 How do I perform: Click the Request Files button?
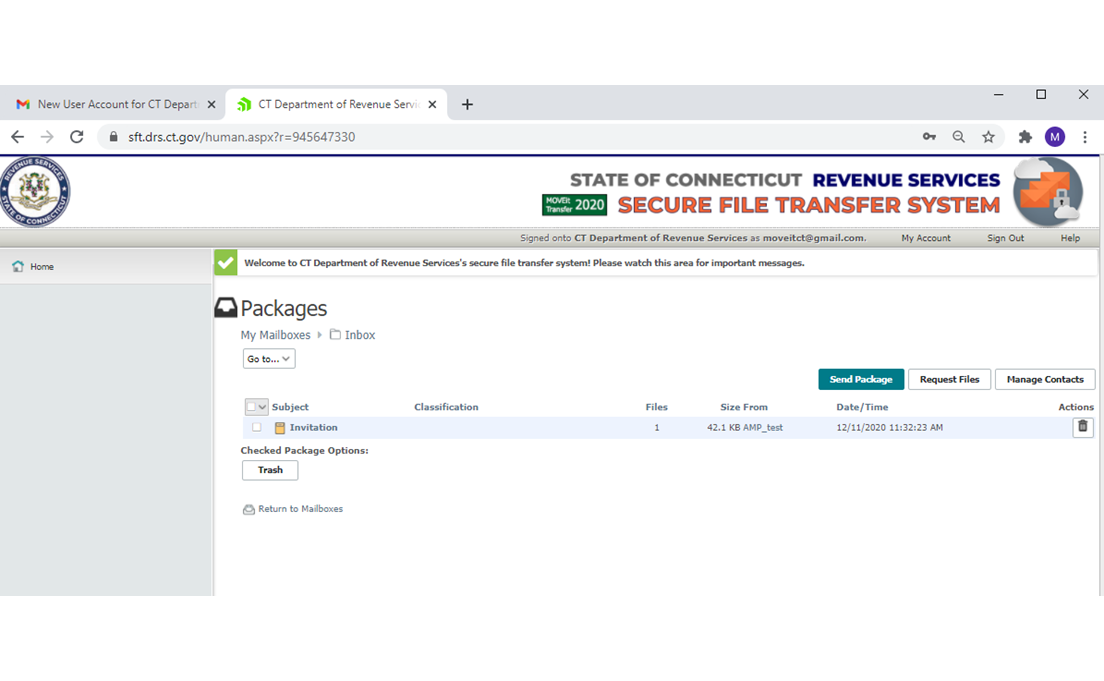(x=949, y=380)
